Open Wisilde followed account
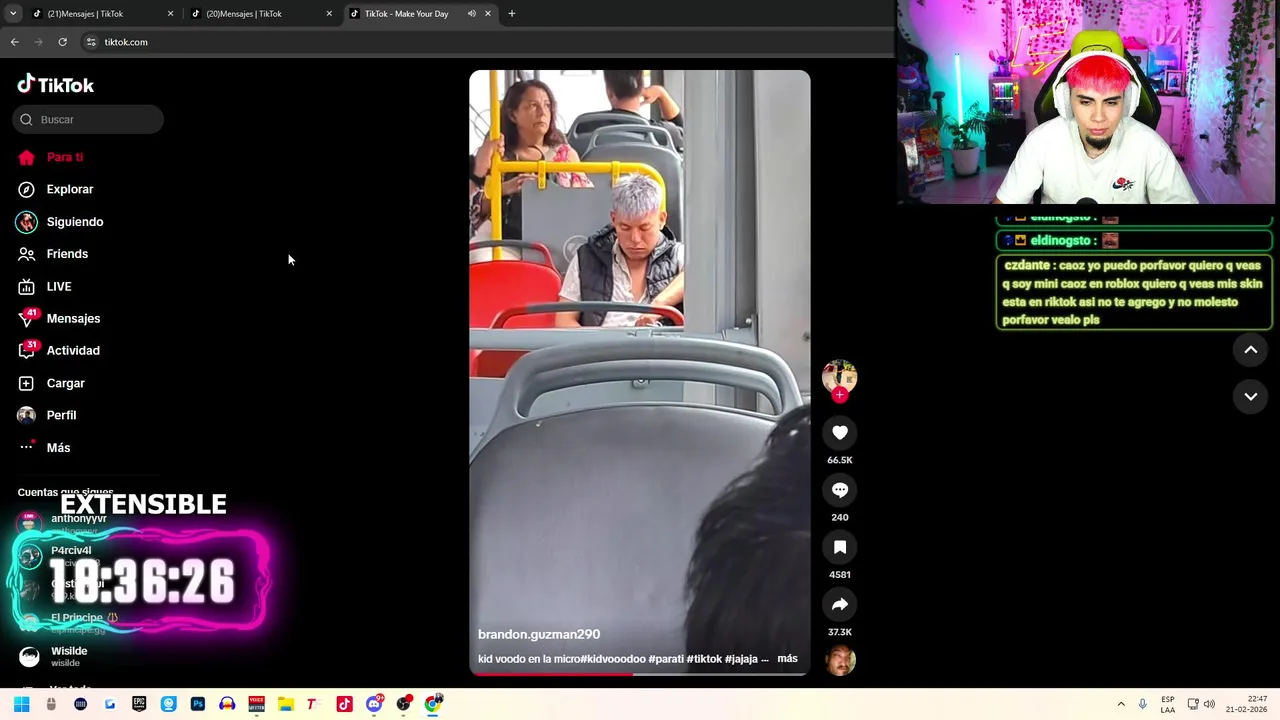The image size is (1280, 720). tap(69, 656)
